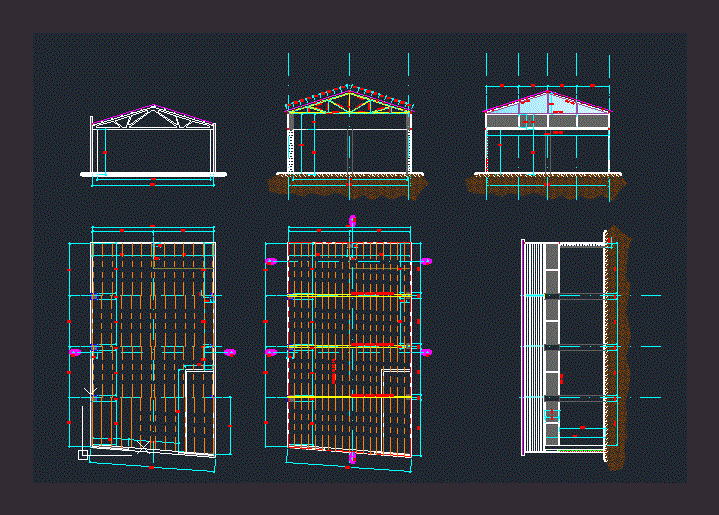Viewport: 719px width, 515px height.
Task: Select magenta vertical edge of bottom-right view
Action: 523,350
